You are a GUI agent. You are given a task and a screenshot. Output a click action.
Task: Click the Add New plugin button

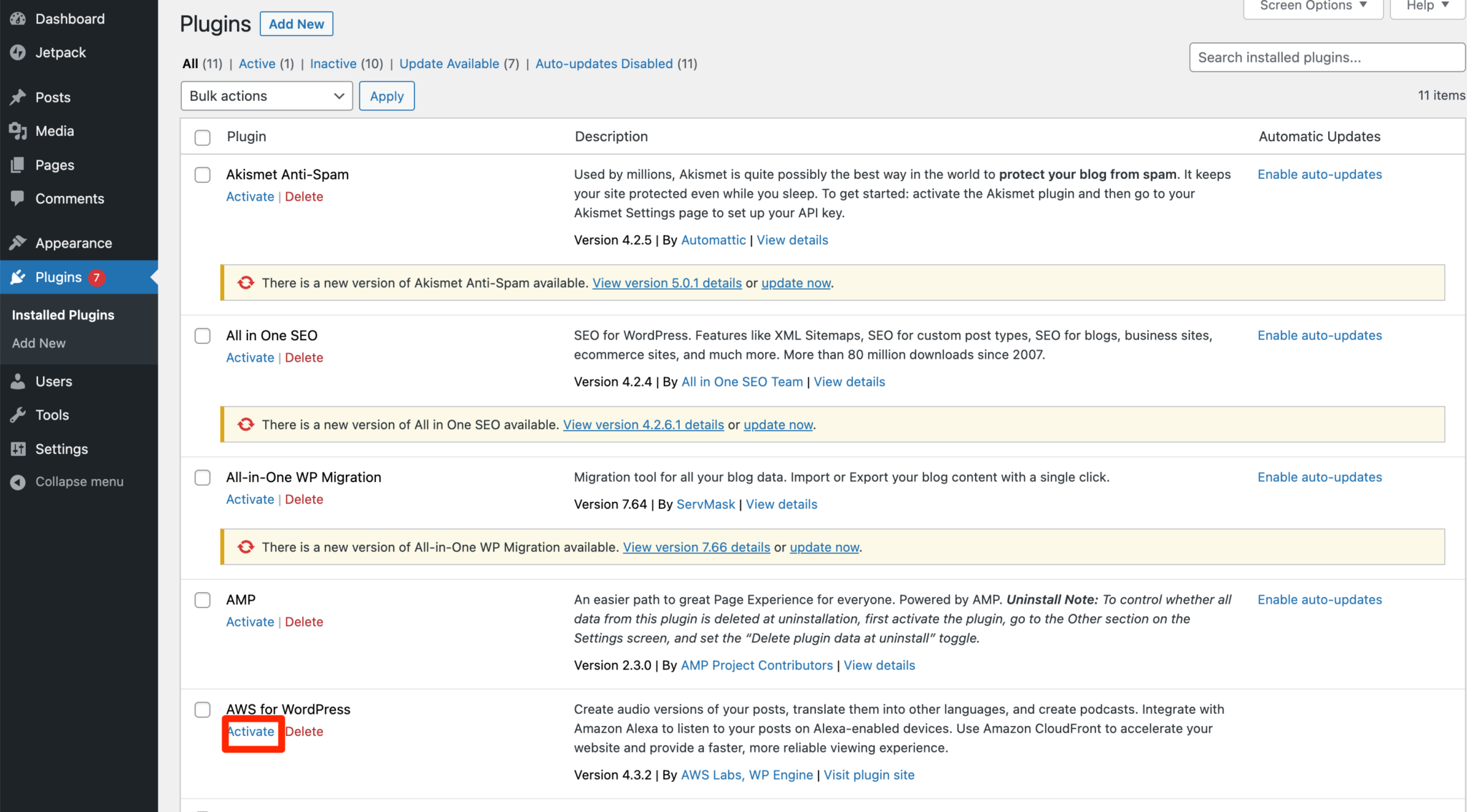click(296, 24)
